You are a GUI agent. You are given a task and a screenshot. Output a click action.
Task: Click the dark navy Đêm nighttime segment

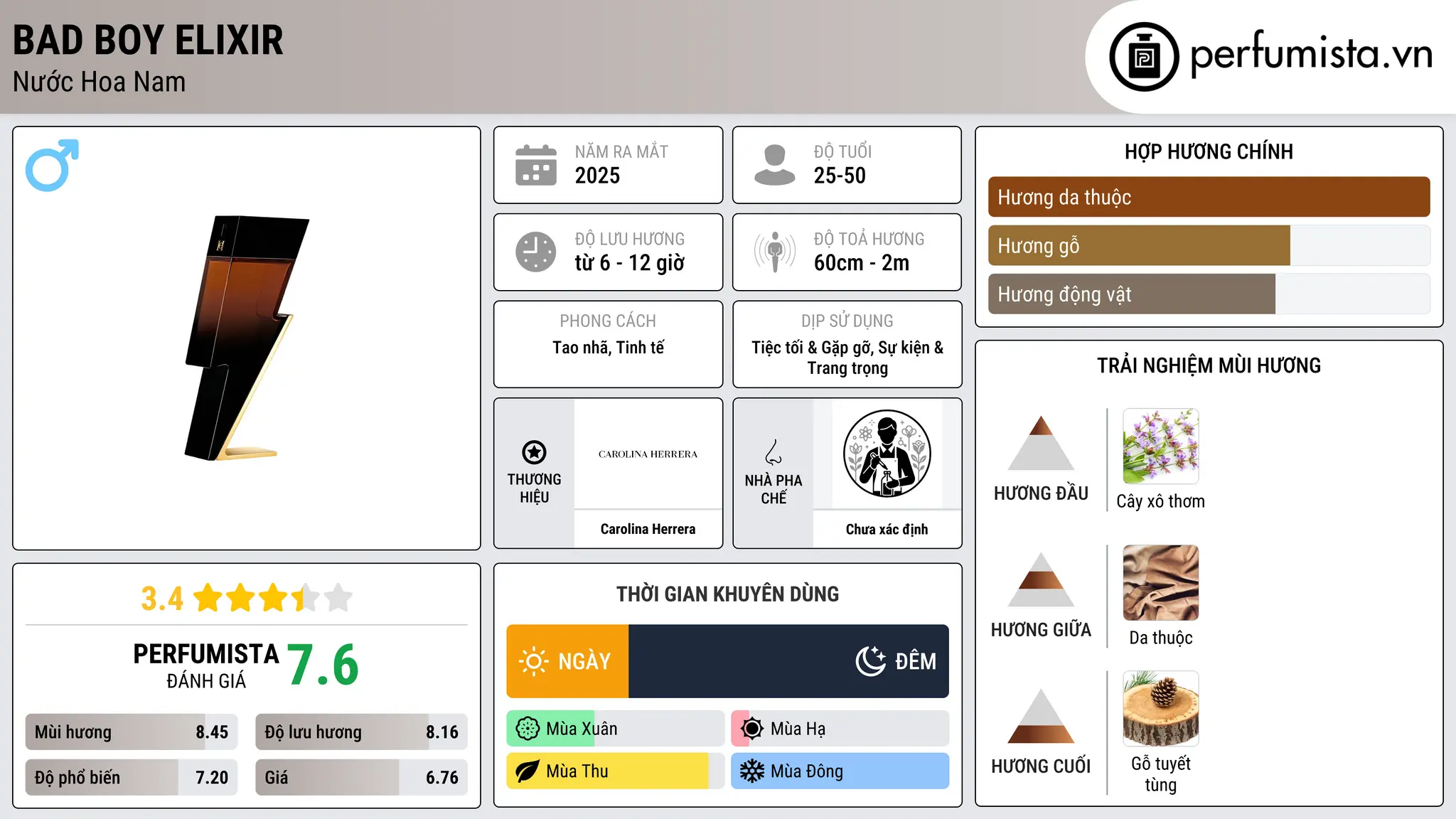tap(788, 661)
